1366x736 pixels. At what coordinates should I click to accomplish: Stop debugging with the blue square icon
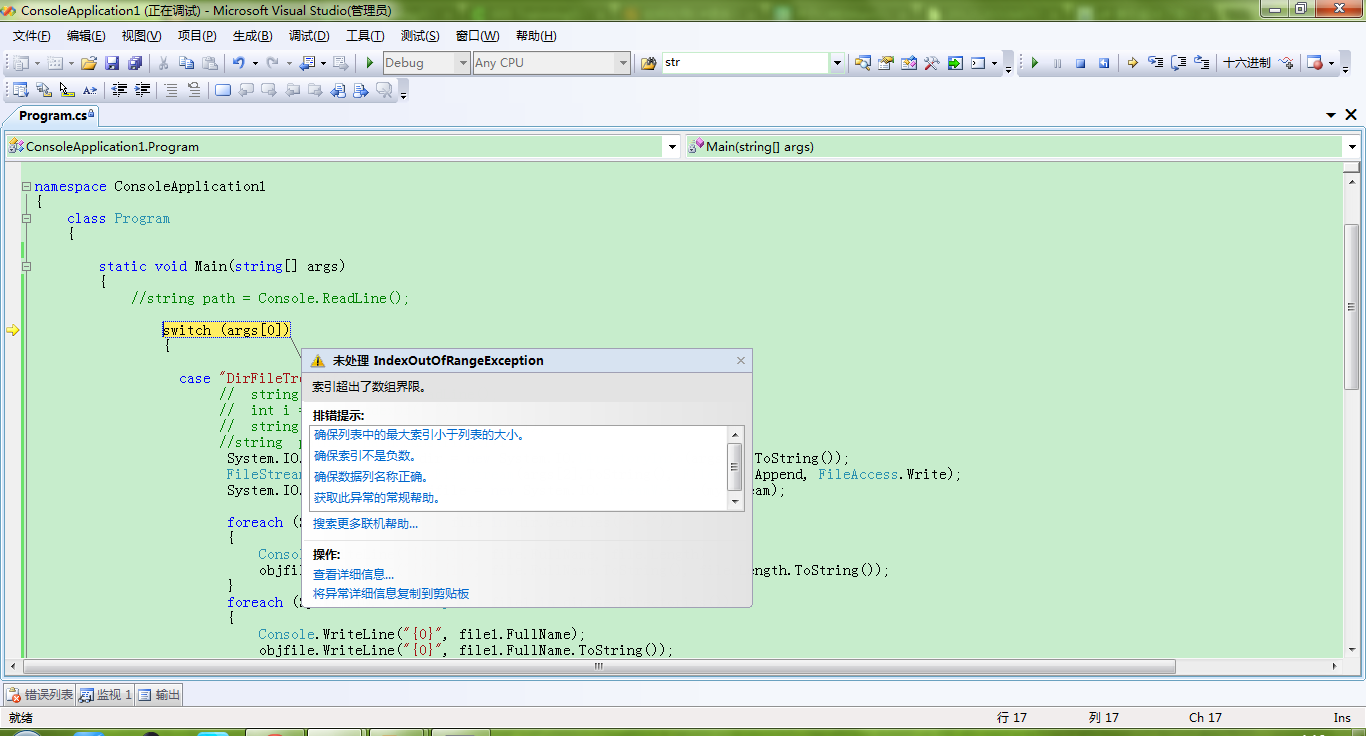tap(1081, 63)
